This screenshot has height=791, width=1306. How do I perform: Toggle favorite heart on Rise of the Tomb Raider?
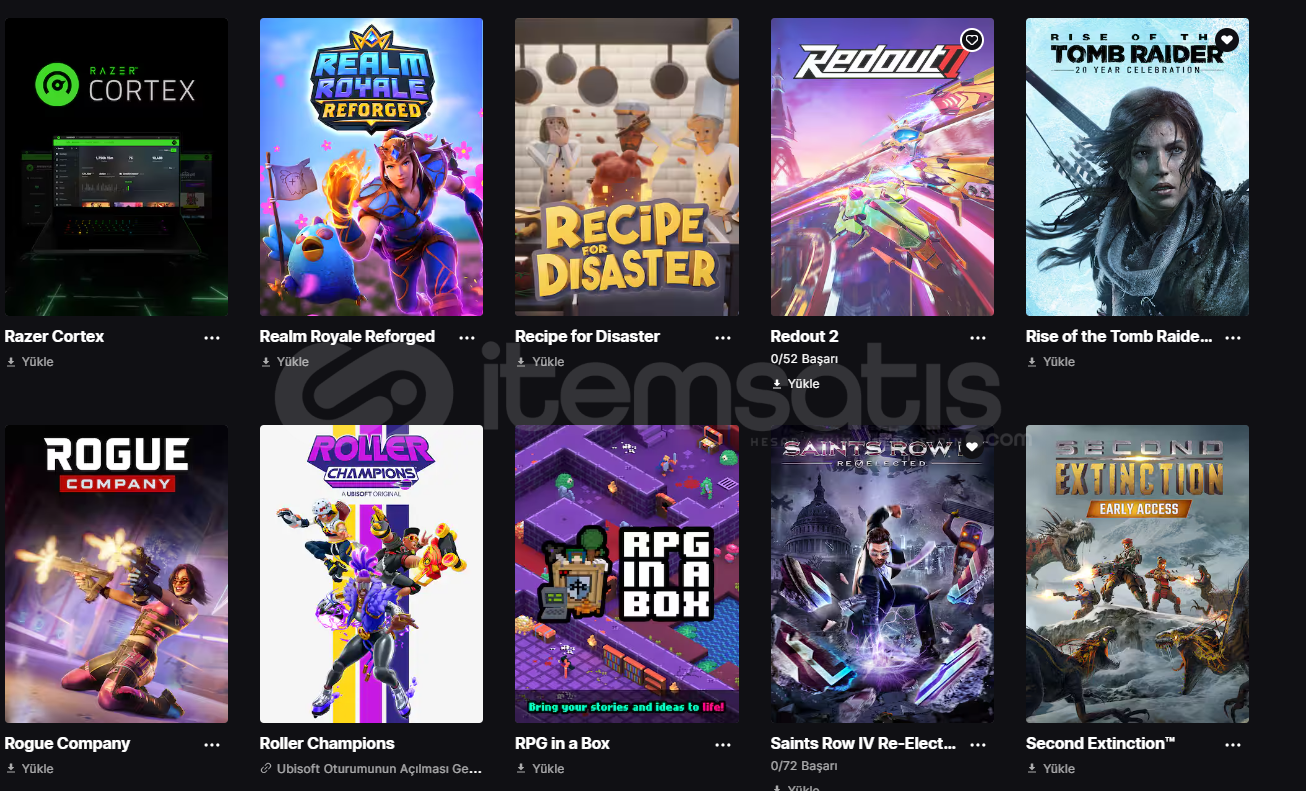point(1227,40)
